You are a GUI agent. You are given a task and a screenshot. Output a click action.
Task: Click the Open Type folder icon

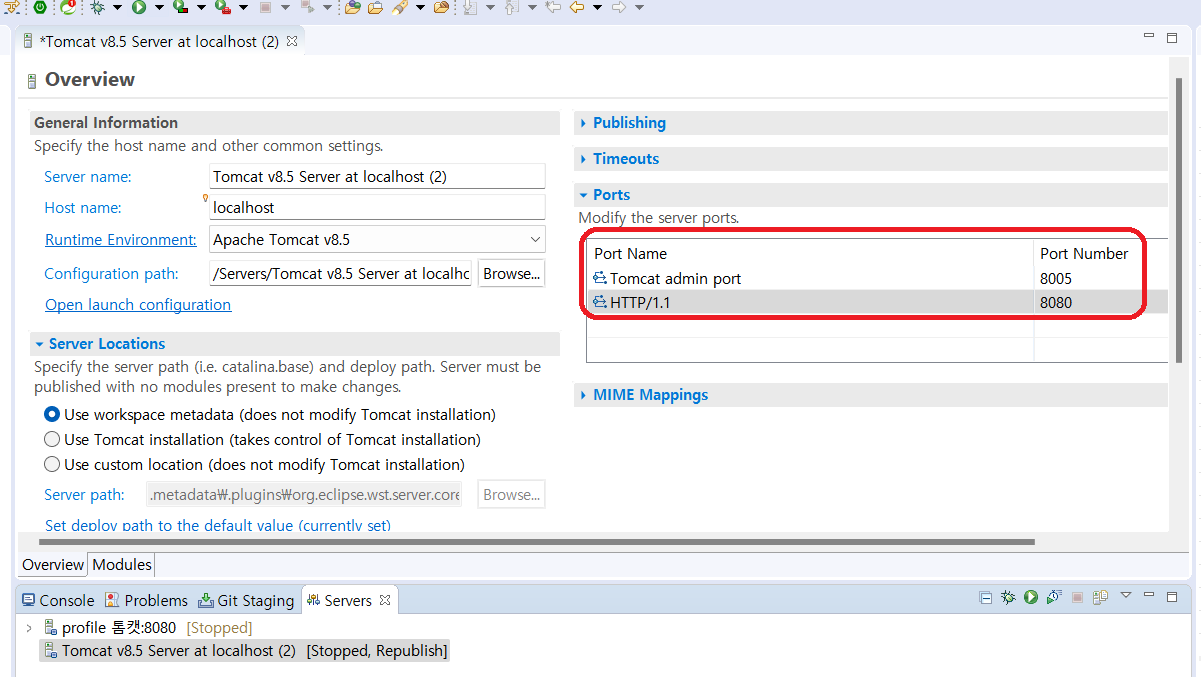[352, 7]
